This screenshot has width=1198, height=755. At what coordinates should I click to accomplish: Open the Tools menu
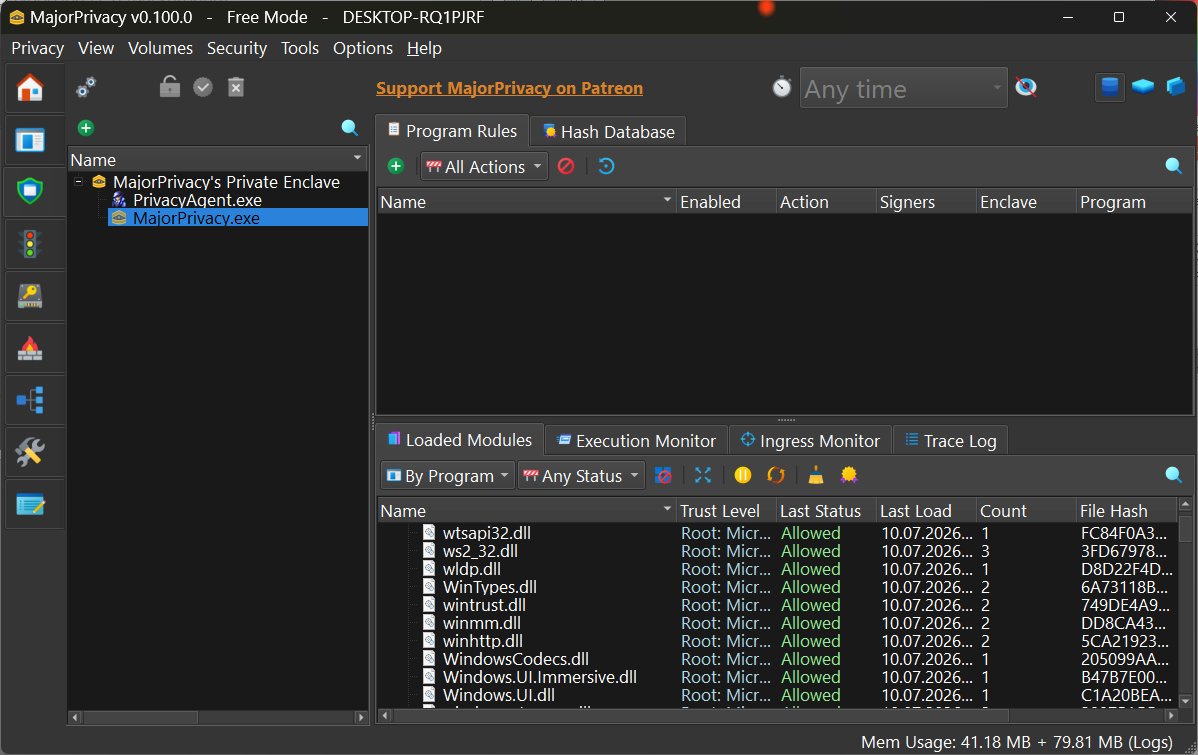pyautogui.click(x=300, y=48)
